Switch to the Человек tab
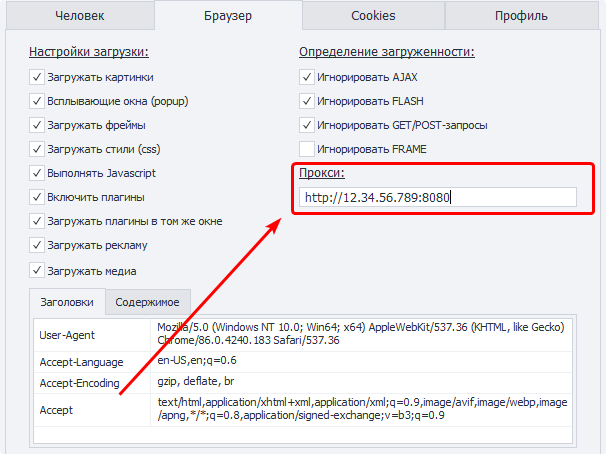Screen dimensions: 606x454 (77, 16)
